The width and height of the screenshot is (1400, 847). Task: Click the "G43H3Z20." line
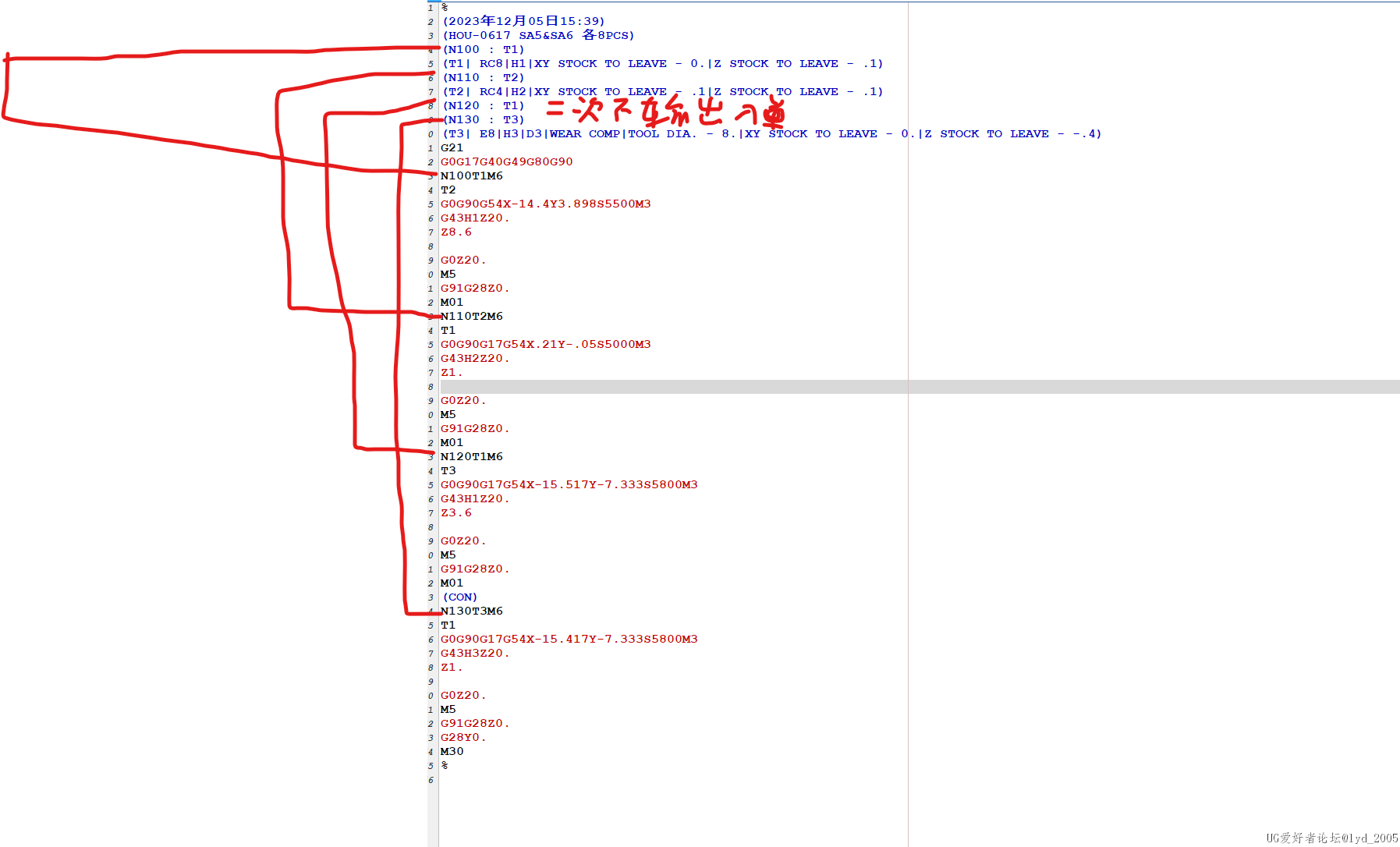[x=475, y=653]
